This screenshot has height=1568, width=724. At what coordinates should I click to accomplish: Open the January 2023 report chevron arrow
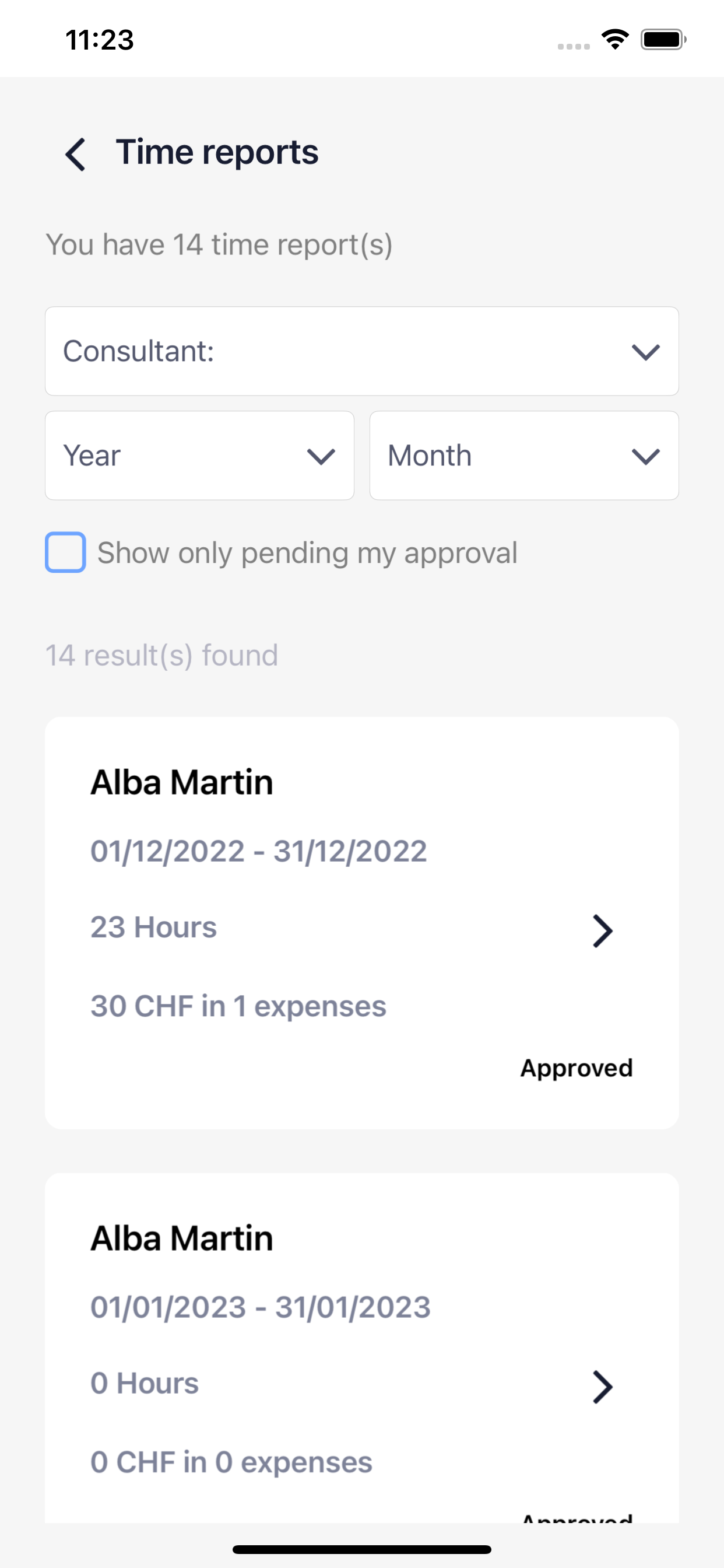point(602,1387)
